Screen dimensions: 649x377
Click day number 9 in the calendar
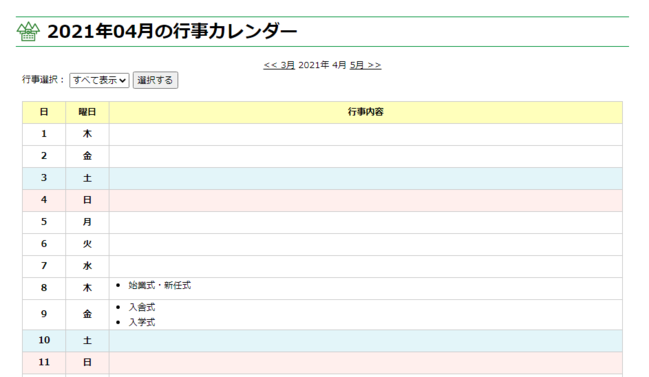click(44, 314)
